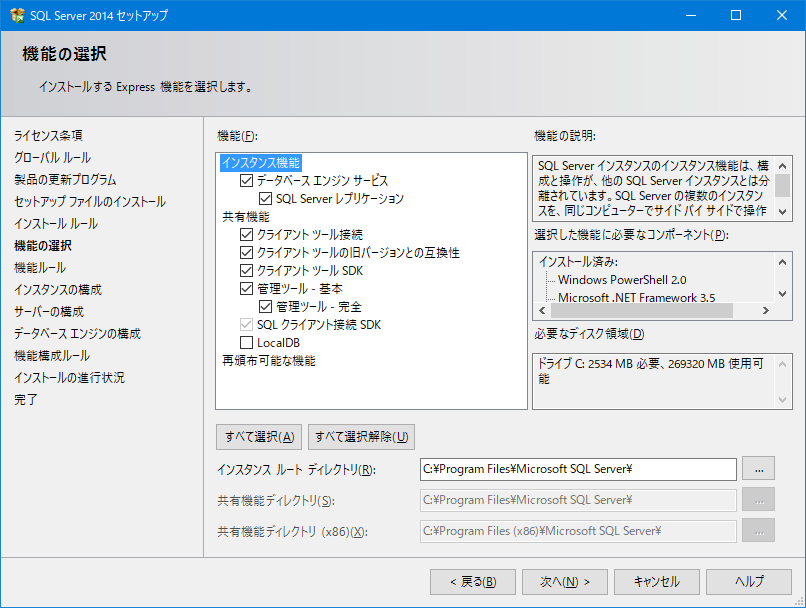The height and width of the screenshot is (608, 806).
Task: Toggle 管理ツール - 完全 checkbox
Action: 265,306
